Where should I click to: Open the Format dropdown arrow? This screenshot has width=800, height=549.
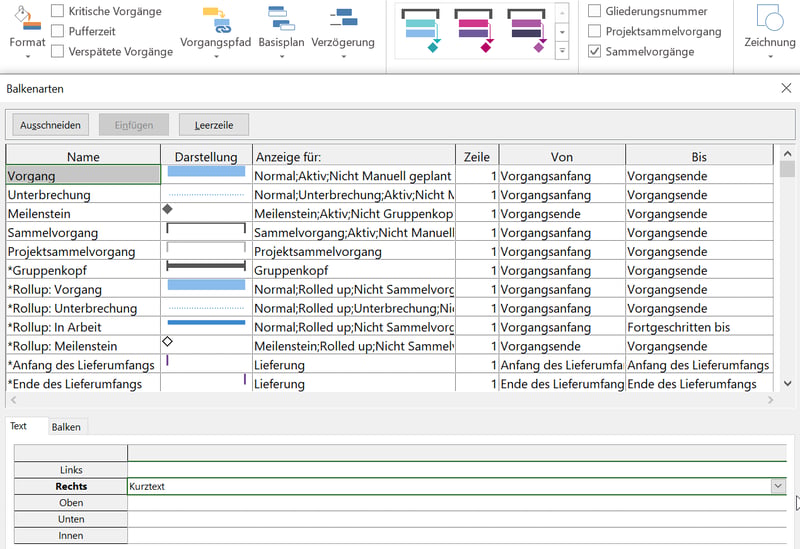pos(28,56)
